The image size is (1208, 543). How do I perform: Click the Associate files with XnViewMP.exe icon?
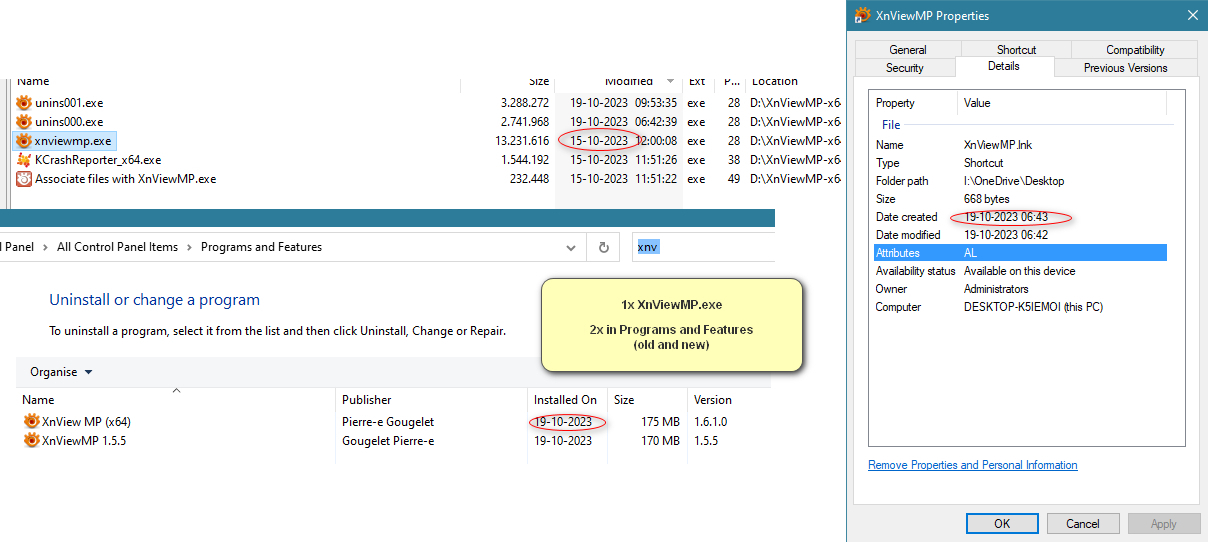[24, 179]
